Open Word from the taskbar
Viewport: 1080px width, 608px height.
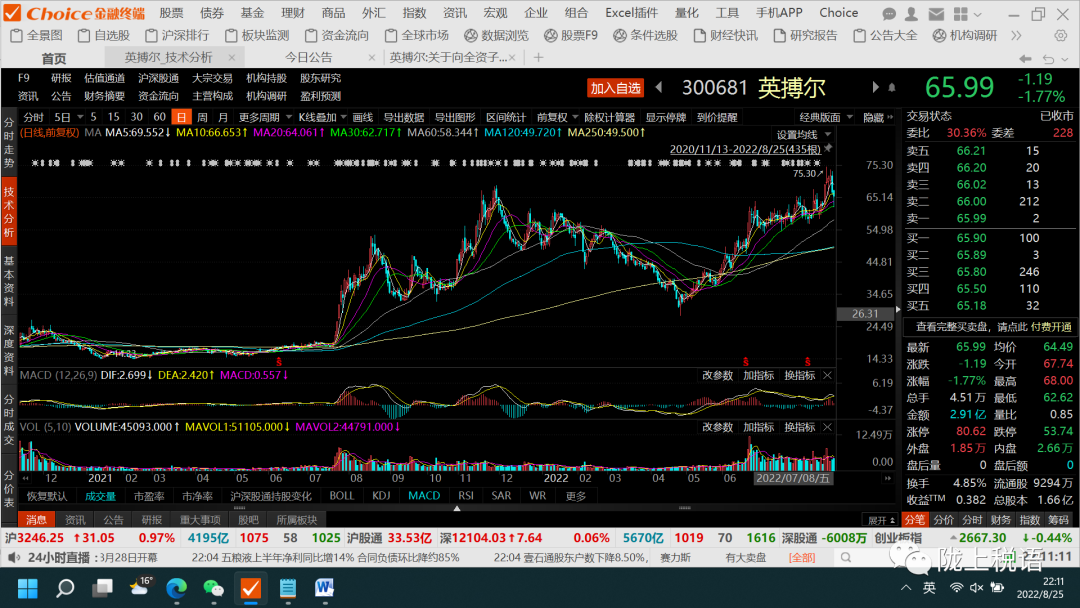(x=324, y=588)
